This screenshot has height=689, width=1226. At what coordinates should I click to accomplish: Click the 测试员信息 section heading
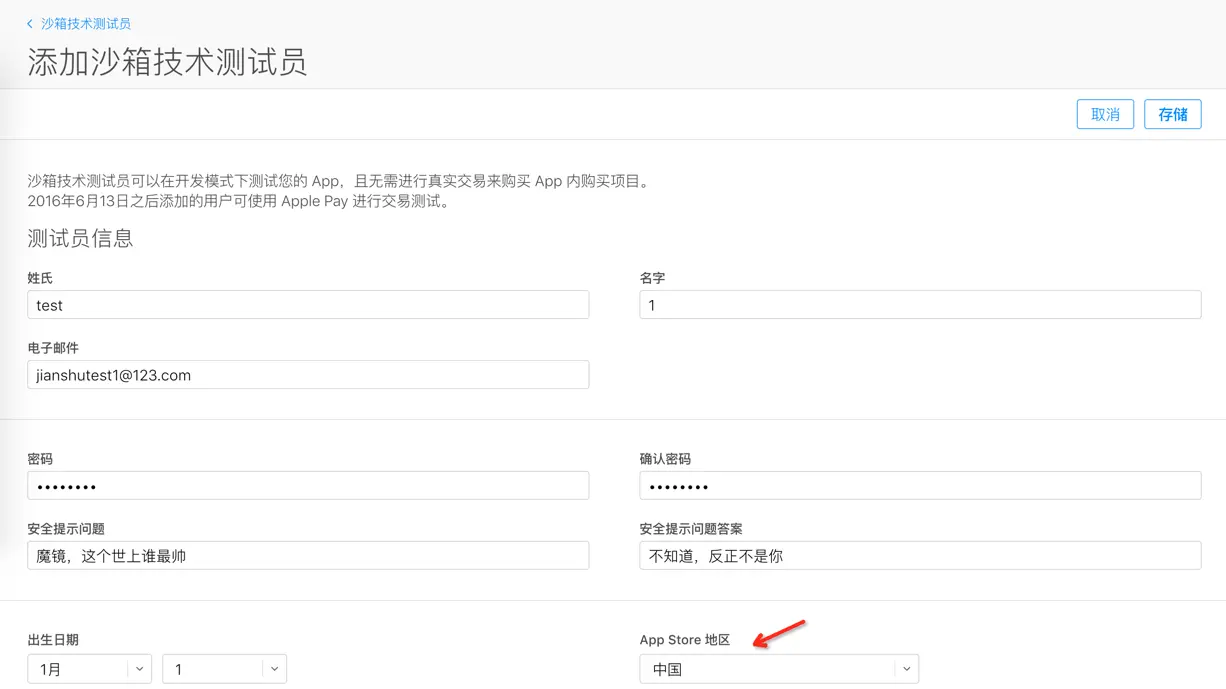80,239
